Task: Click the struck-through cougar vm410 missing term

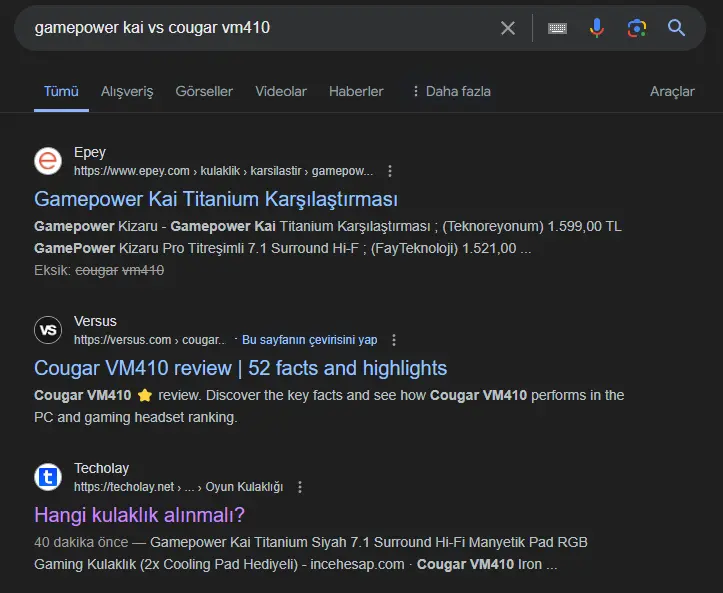Action: 119,270
